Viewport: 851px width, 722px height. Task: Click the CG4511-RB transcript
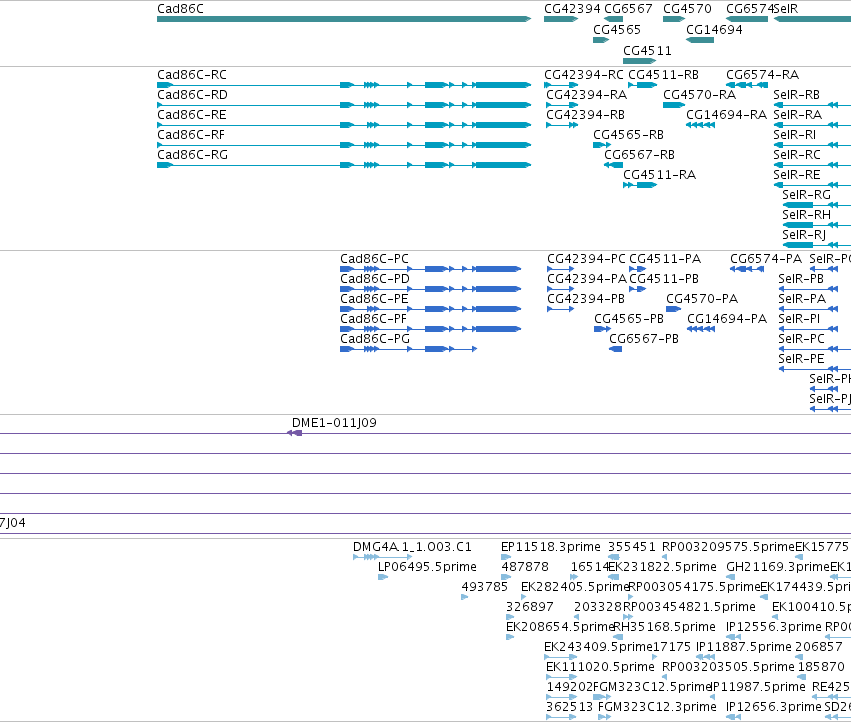[x=643, y=85]
